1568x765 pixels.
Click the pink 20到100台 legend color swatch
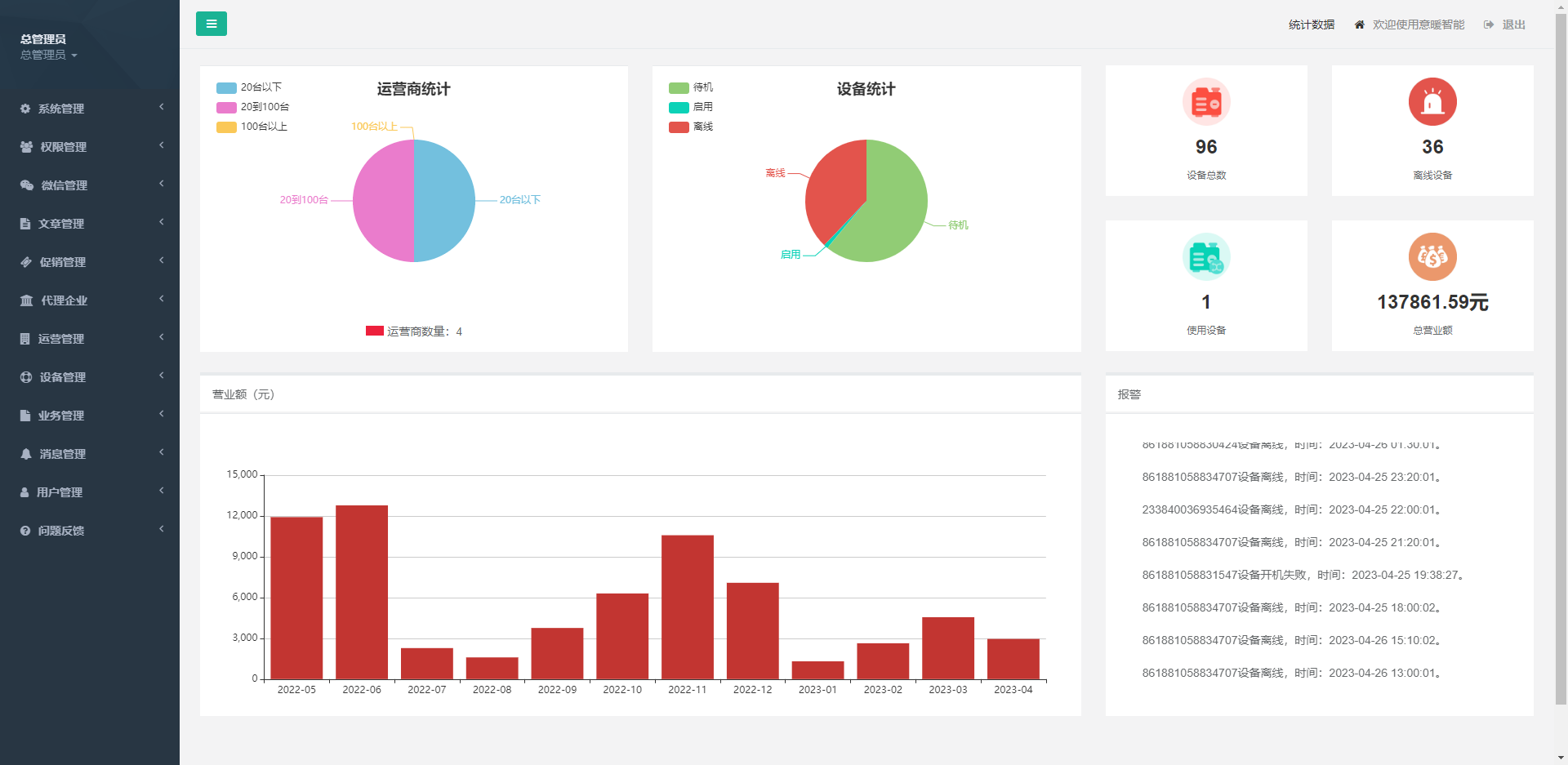(x=226, y=107)
